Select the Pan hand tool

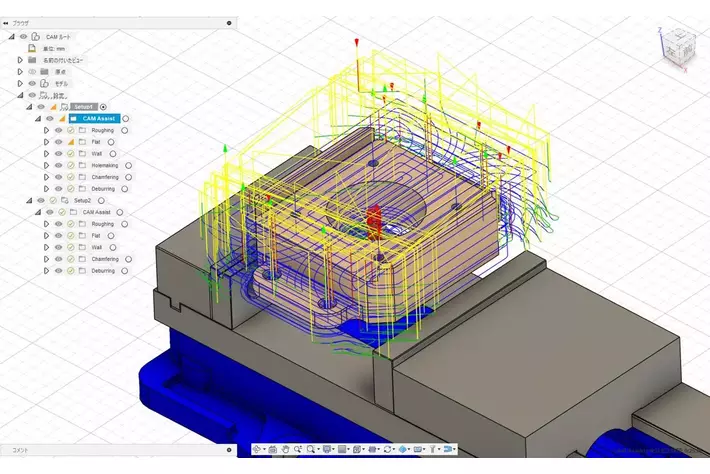[x=285, y=449]
